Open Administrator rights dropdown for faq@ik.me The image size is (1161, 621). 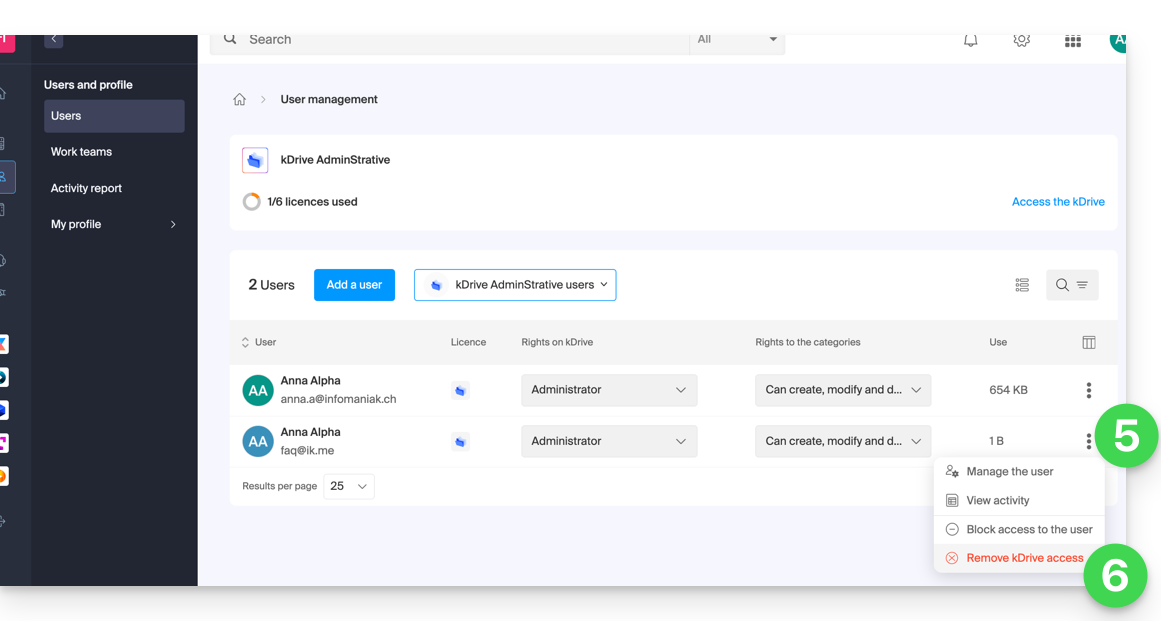[x=609, y=441]
